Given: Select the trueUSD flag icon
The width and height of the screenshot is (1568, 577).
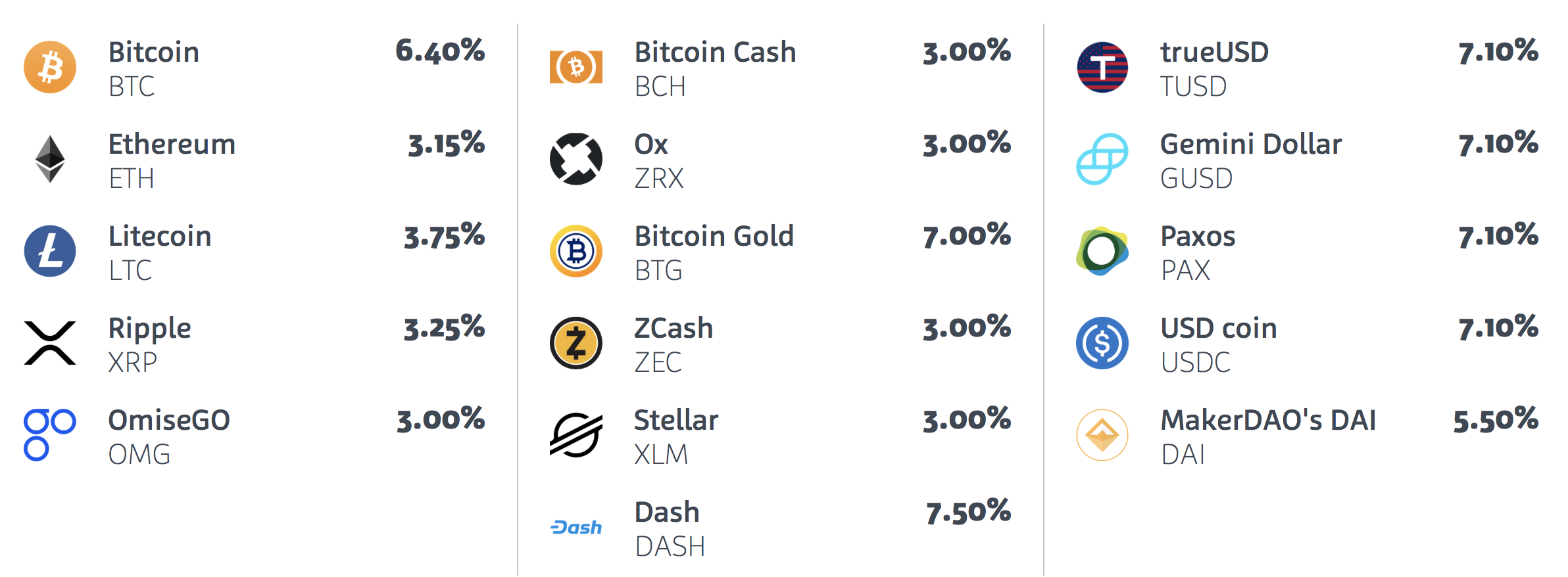Looking at the screenshot, I should coord(1102,67).
